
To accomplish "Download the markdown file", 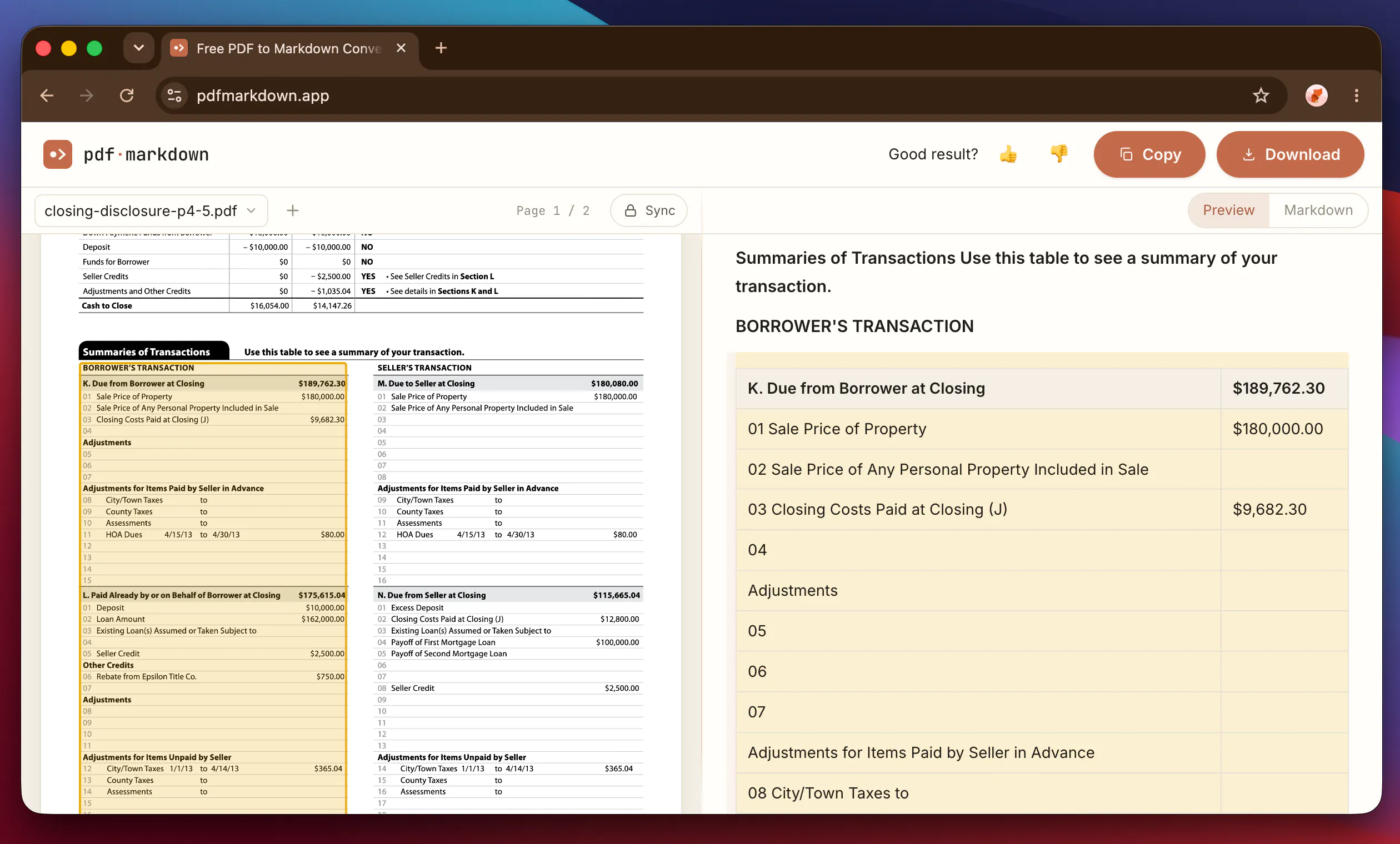I will 1290,154.
